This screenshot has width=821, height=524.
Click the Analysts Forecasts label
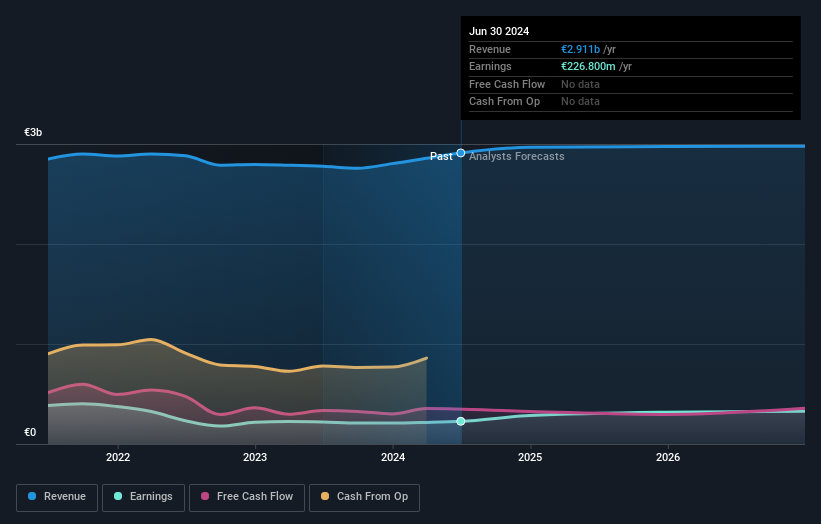pos(516,157)
